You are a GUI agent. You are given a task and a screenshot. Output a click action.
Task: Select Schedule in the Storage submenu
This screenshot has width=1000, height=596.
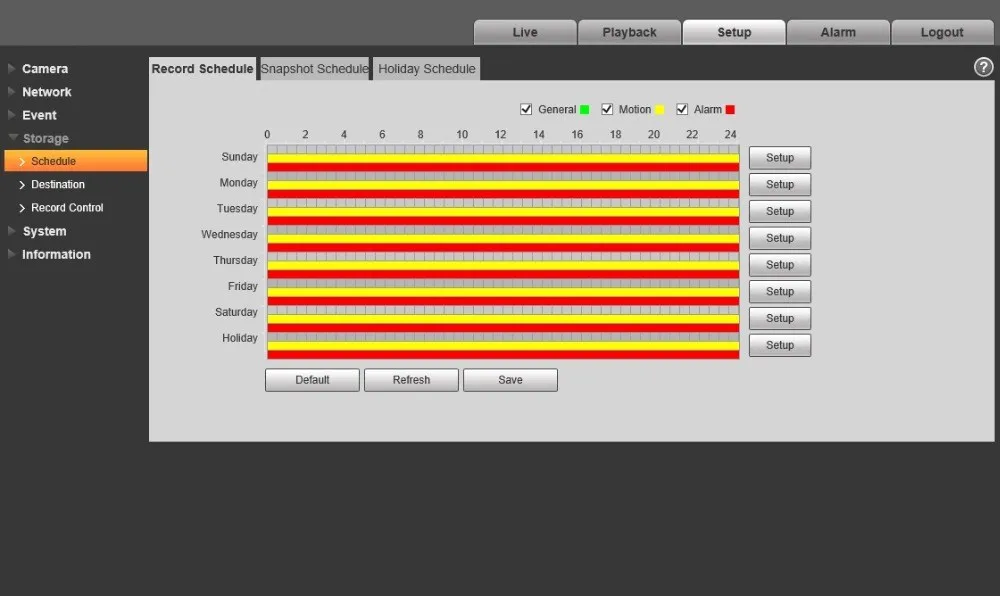click(x=76, y=161)
